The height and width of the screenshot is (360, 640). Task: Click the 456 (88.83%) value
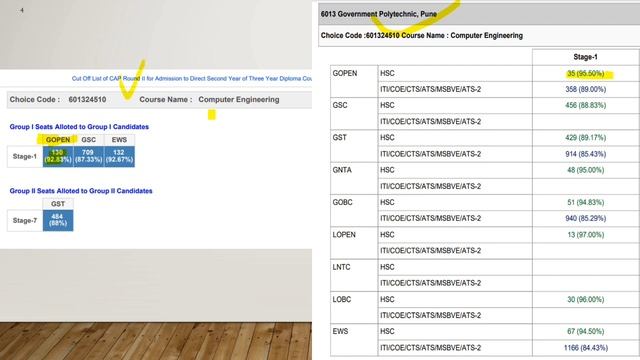click(585, 105)
